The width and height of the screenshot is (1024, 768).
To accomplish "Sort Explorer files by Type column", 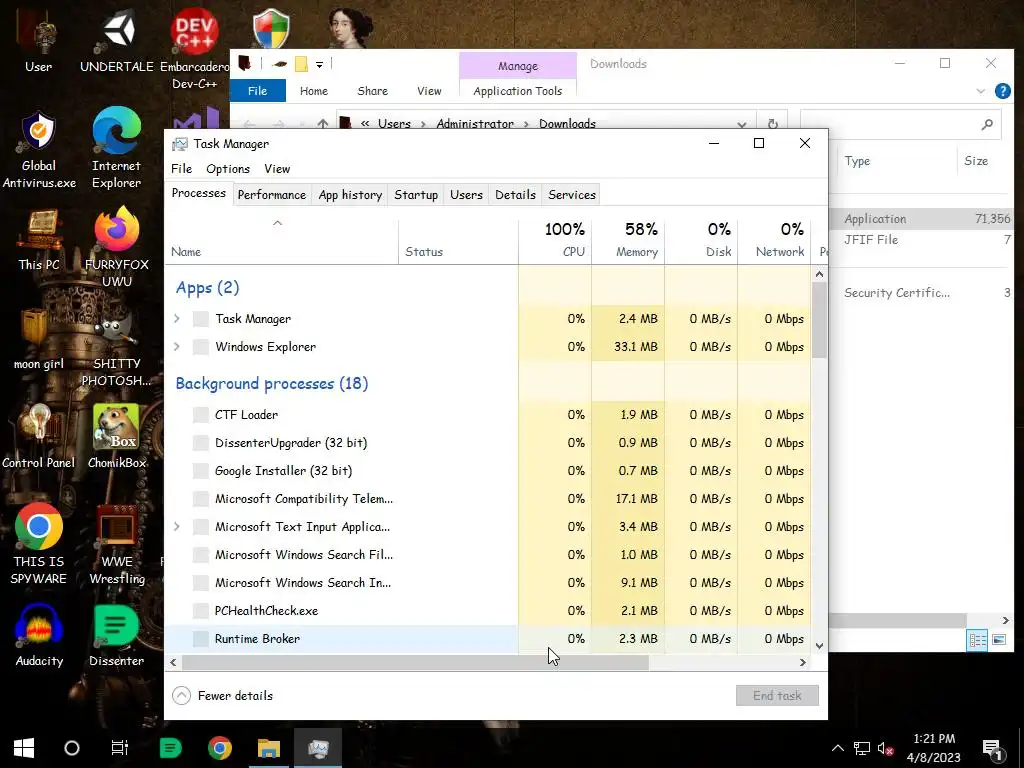I will tap(896, 161).
